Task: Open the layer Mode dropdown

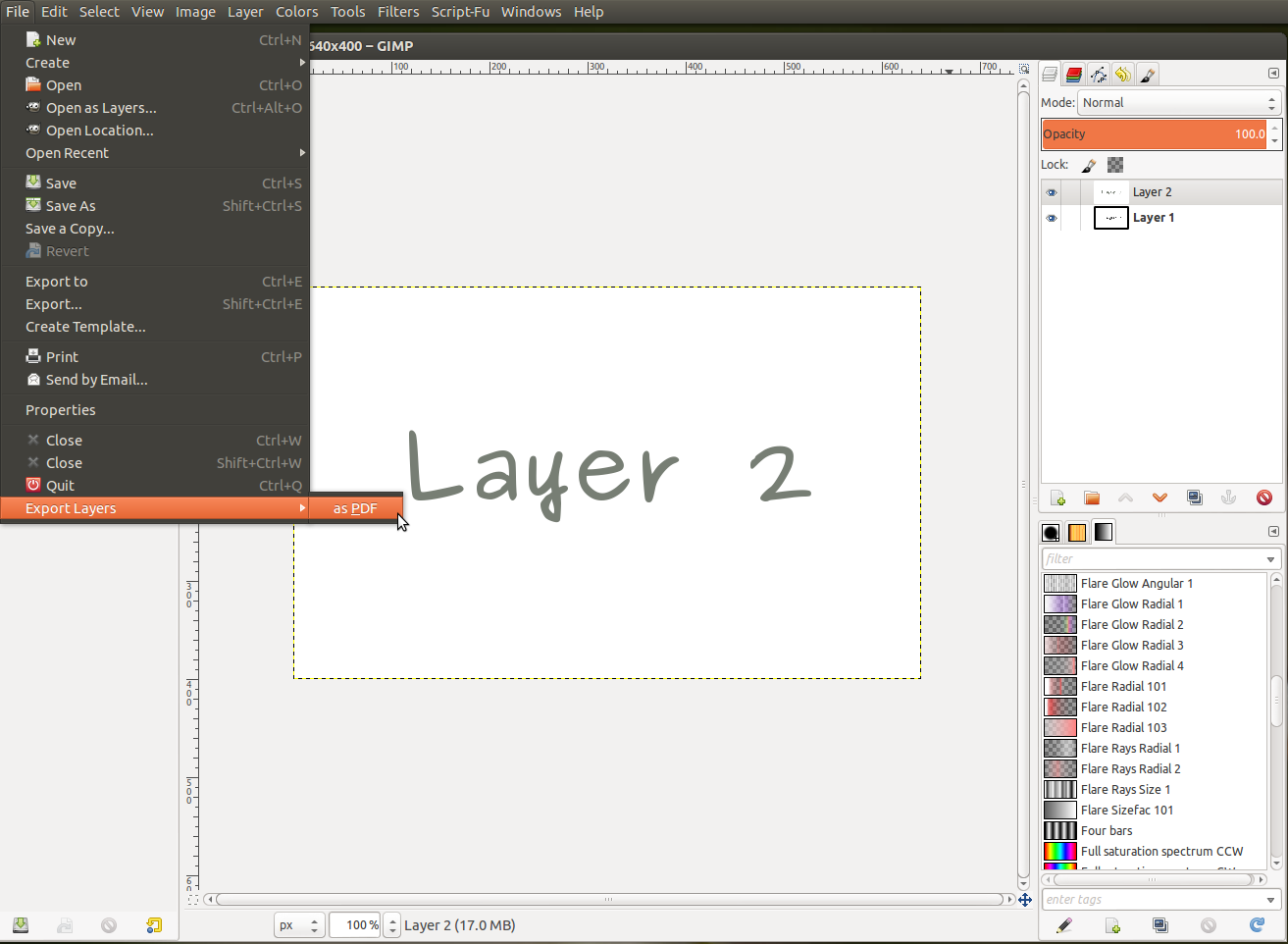Action: (1179, 102)
